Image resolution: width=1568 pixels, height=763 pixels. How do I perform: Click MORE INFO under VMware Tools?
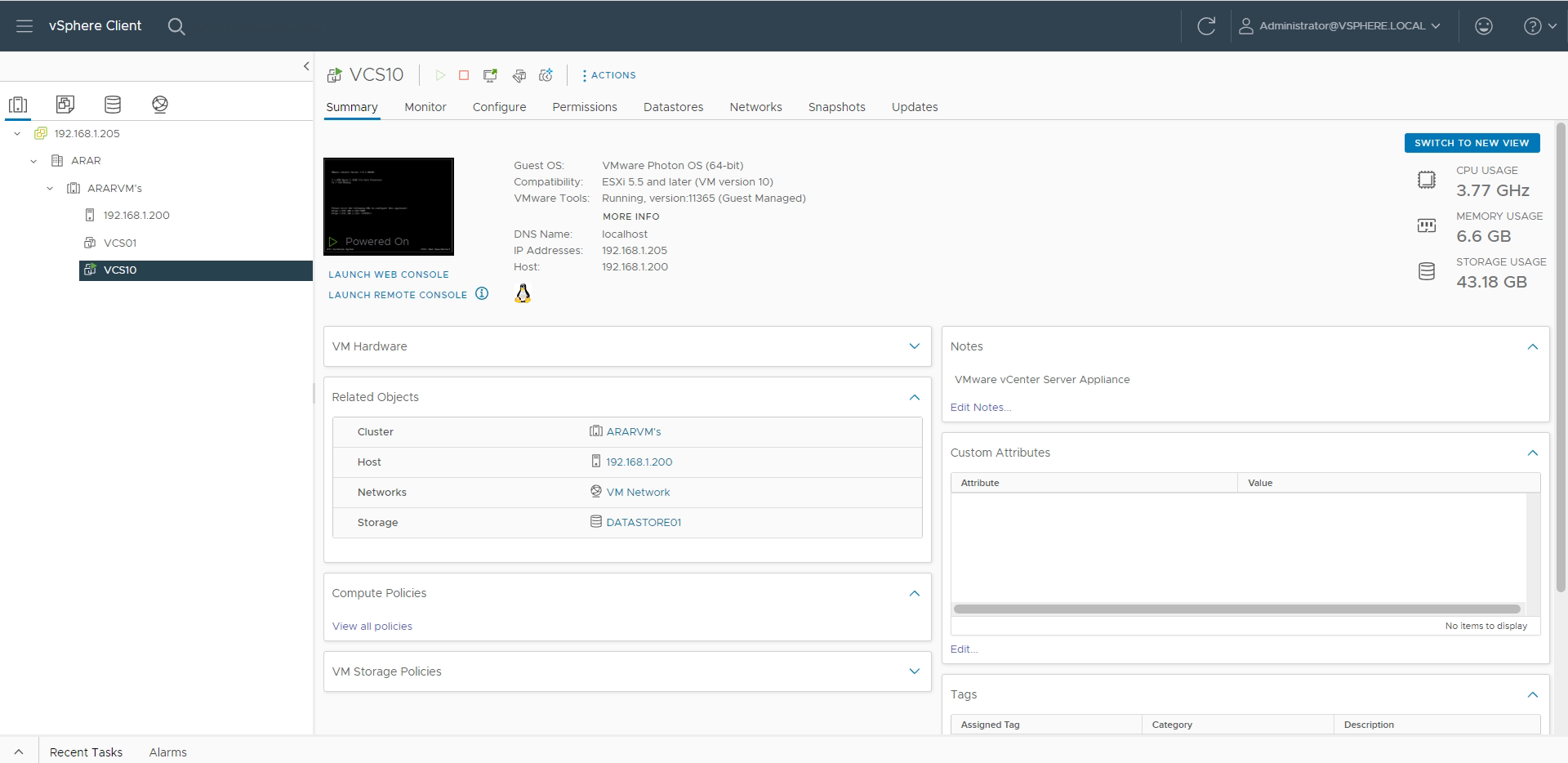(x=631, y=216)
